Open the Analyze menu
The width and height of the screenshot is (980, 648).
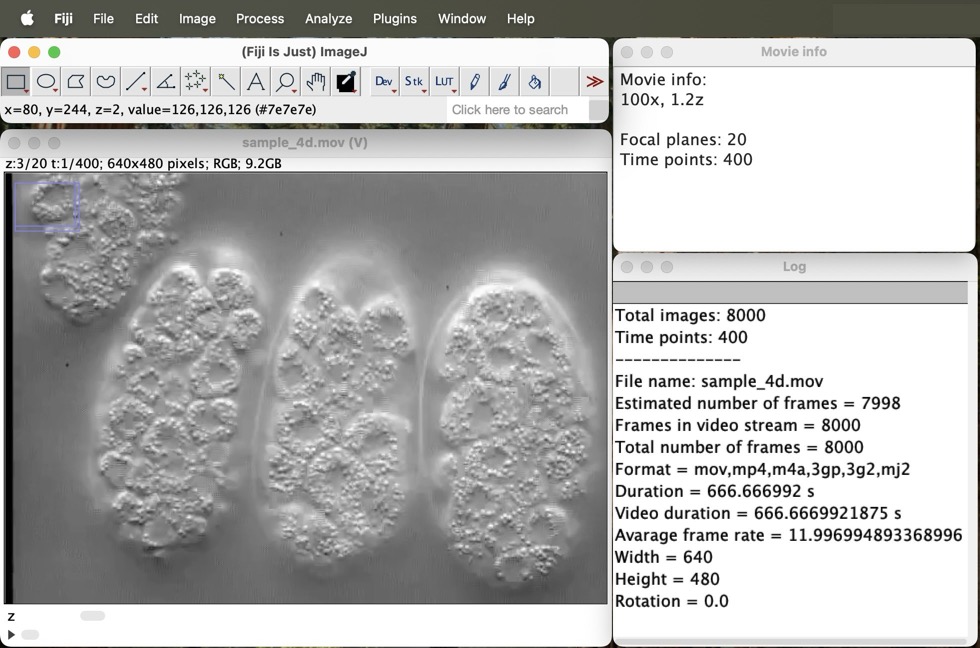click(328, 18)
